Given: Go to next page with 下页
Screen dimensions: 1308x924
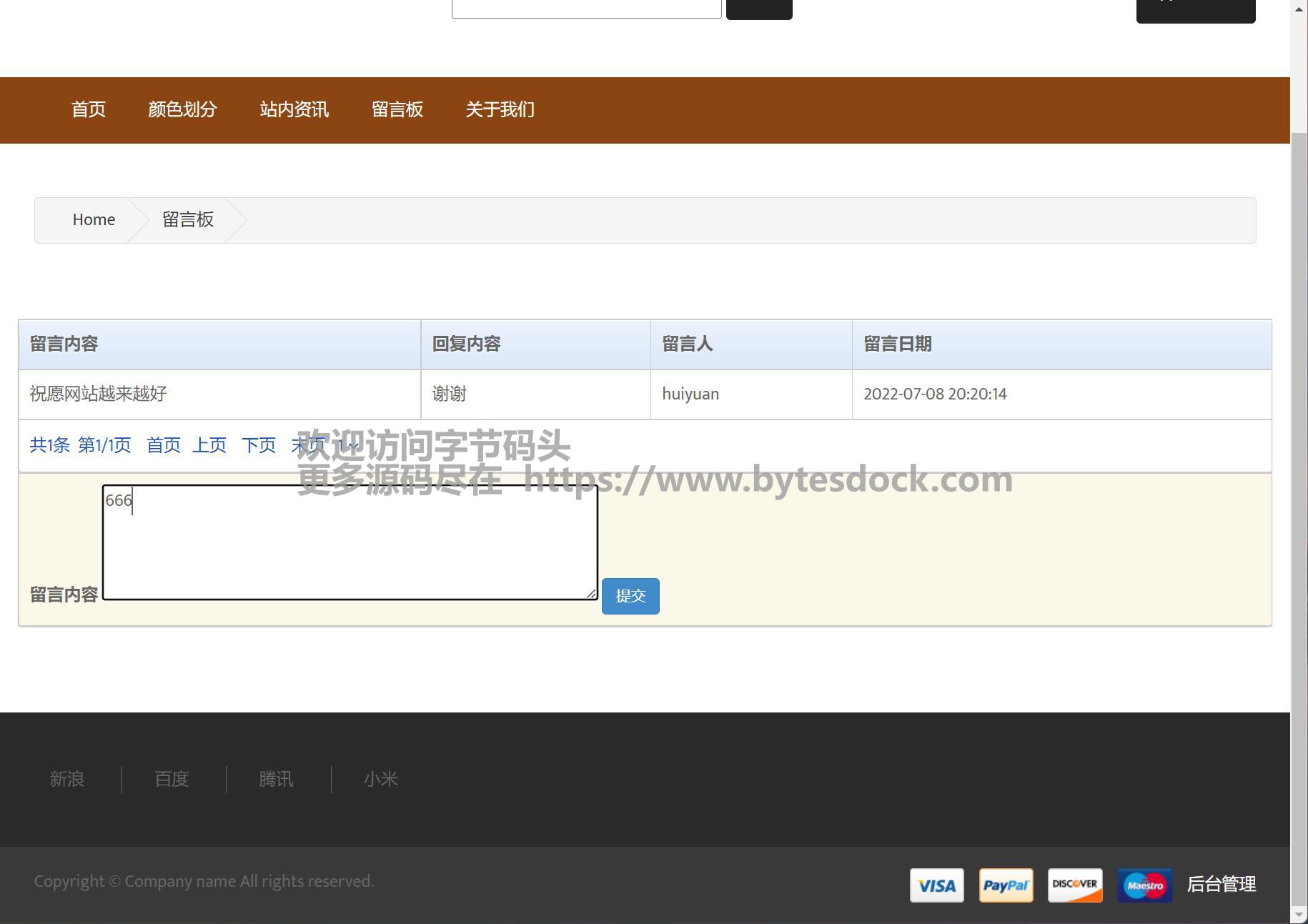Looking at the screenshot, I should coord(259,446).
